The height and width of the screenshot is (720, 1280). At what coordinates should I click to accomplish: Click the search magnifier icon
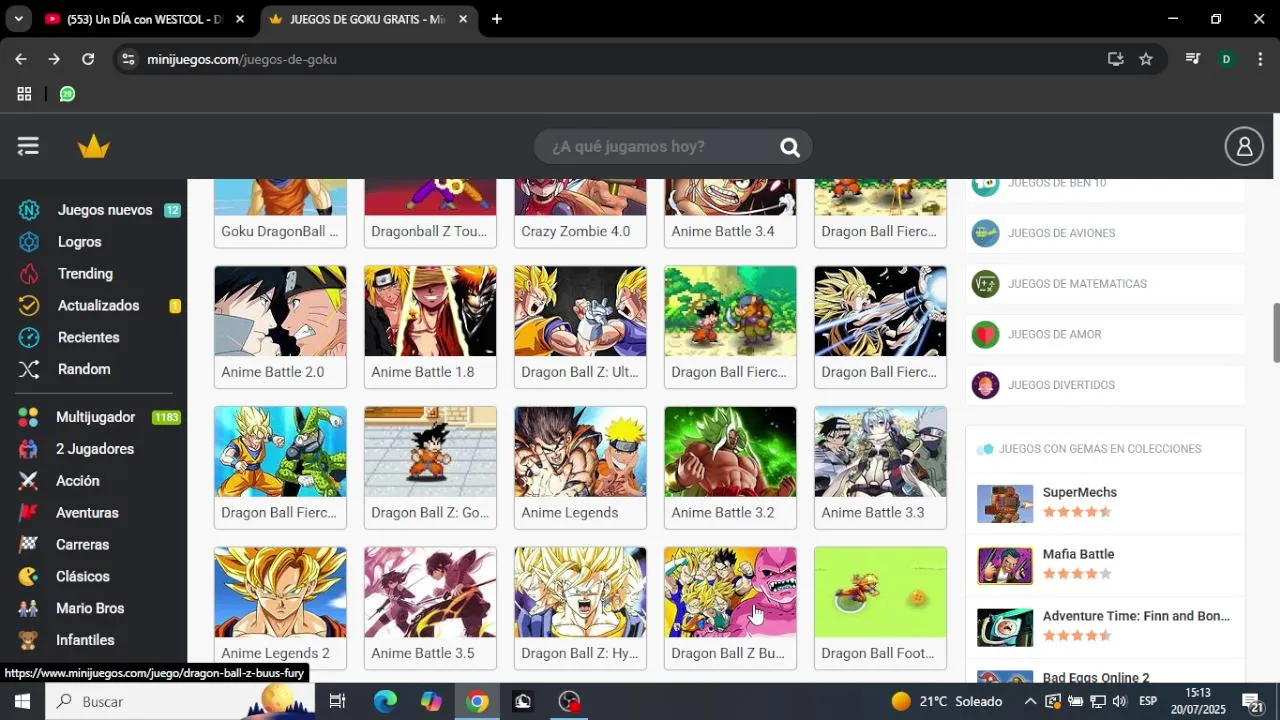790,148
